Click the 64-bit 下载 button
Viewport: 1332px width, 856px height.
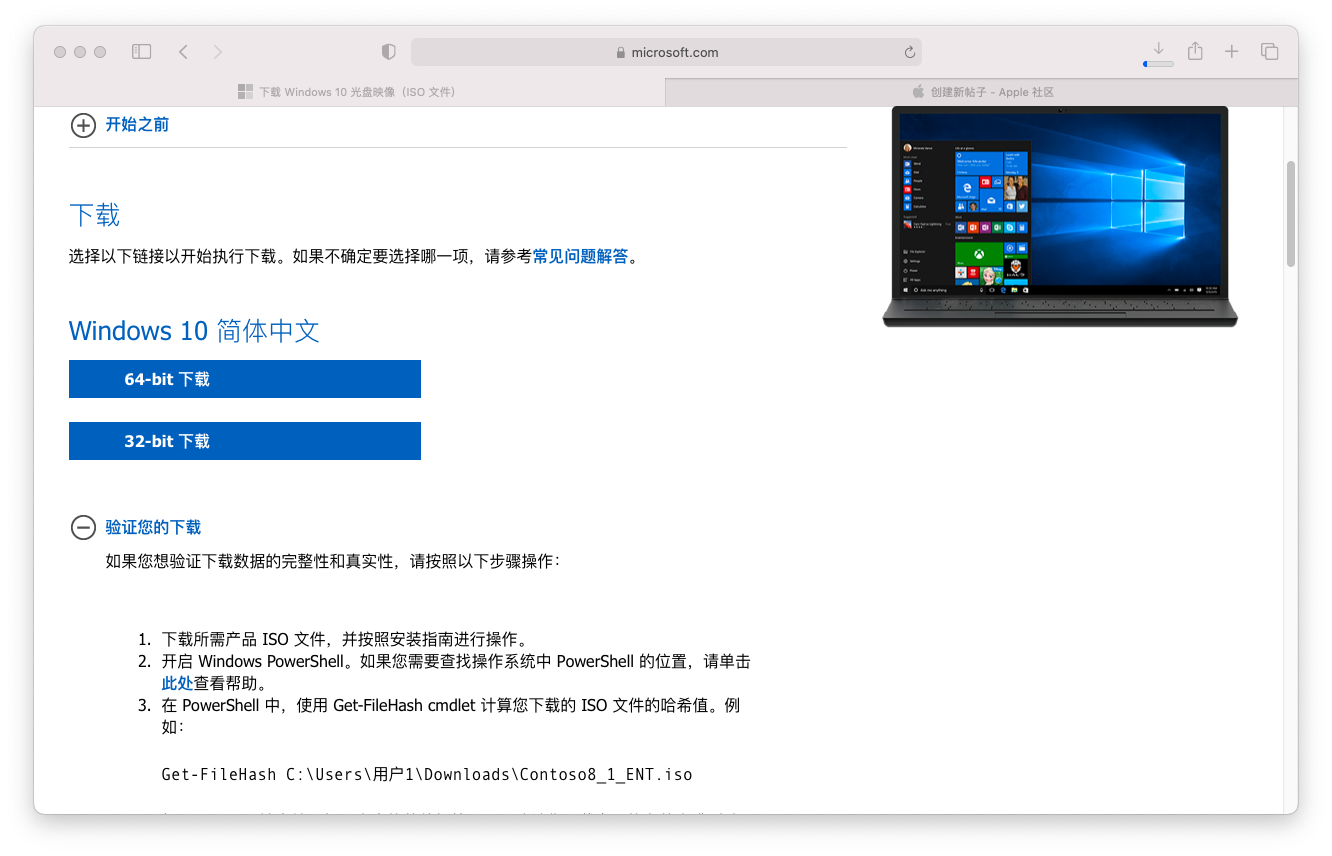(x=245, y=379)
